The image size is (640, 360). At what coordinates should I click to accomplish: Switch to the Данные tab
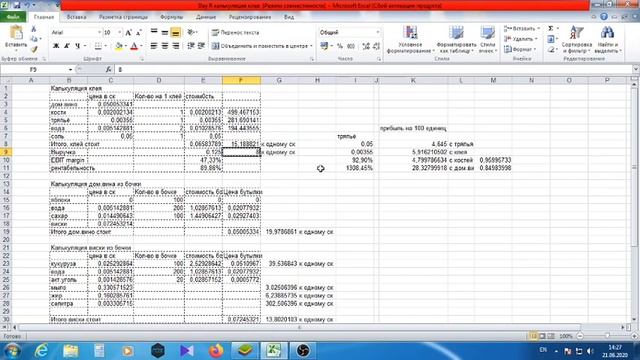tap(206, 17)
